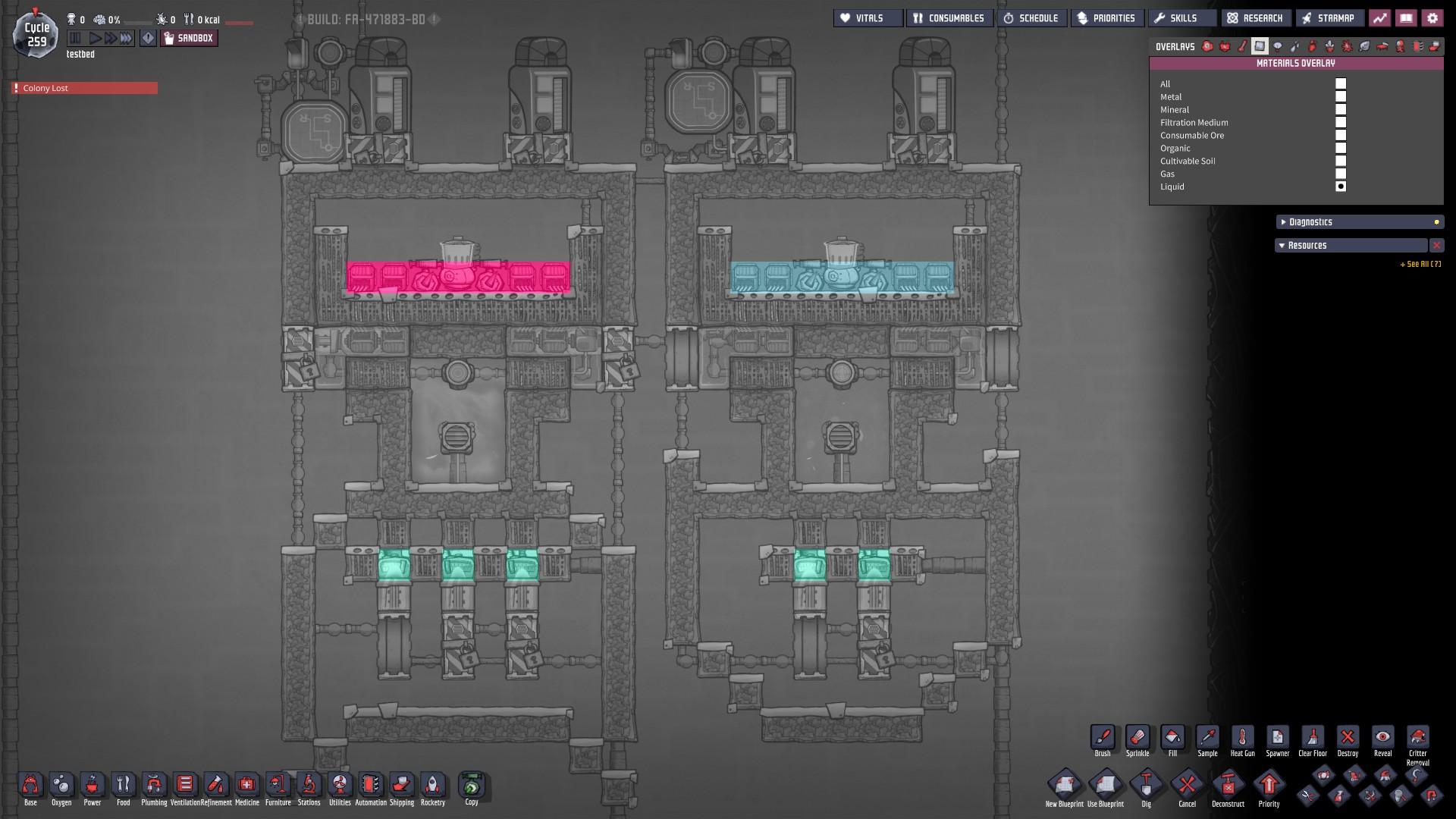Pause the game with pause button

[75, 38]
